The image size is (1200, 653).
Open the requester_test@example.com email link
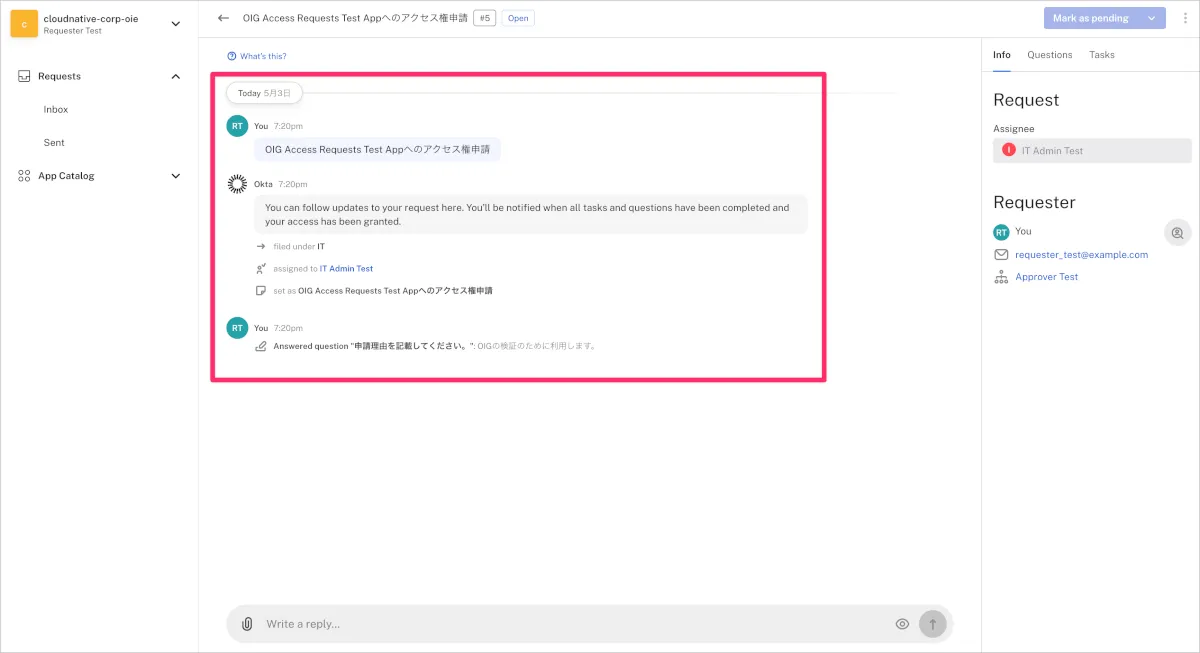tap(1081, 255)
